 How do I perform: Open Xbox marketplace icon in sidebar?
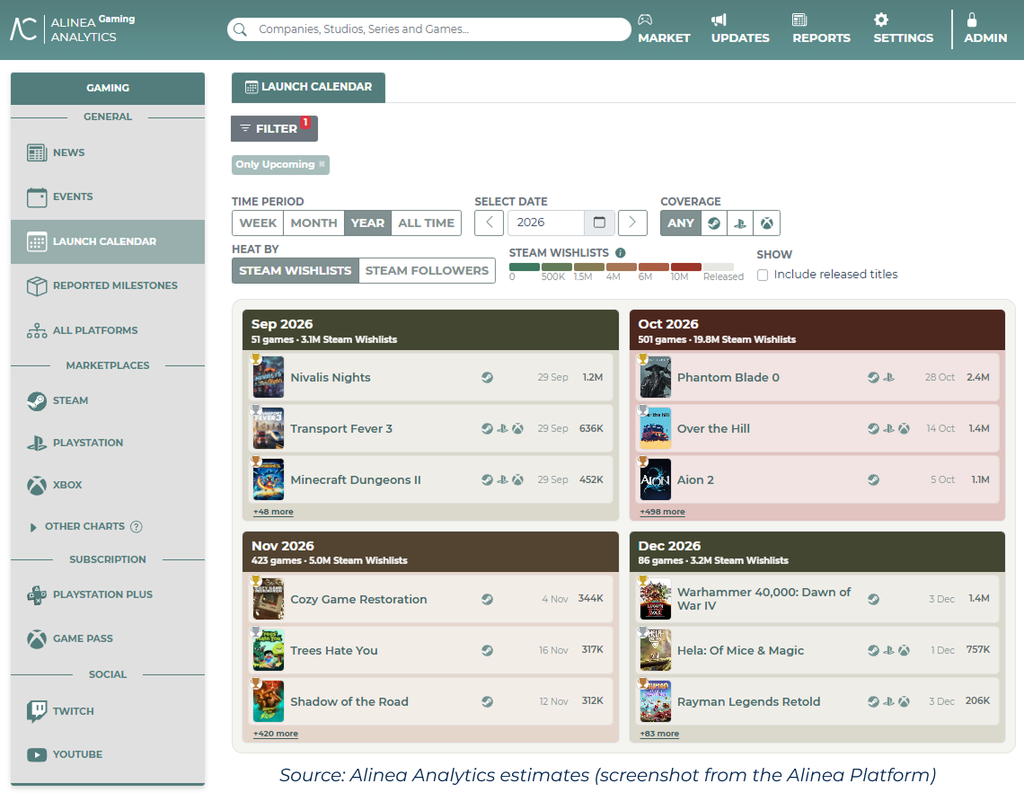coord(37,485)
